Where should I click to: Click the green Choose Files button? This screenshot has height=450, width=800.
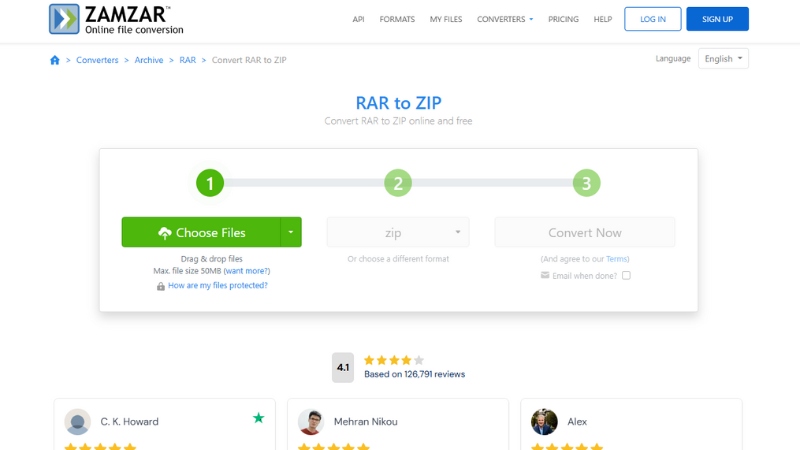pyautogui.click(x=201, y=232)
